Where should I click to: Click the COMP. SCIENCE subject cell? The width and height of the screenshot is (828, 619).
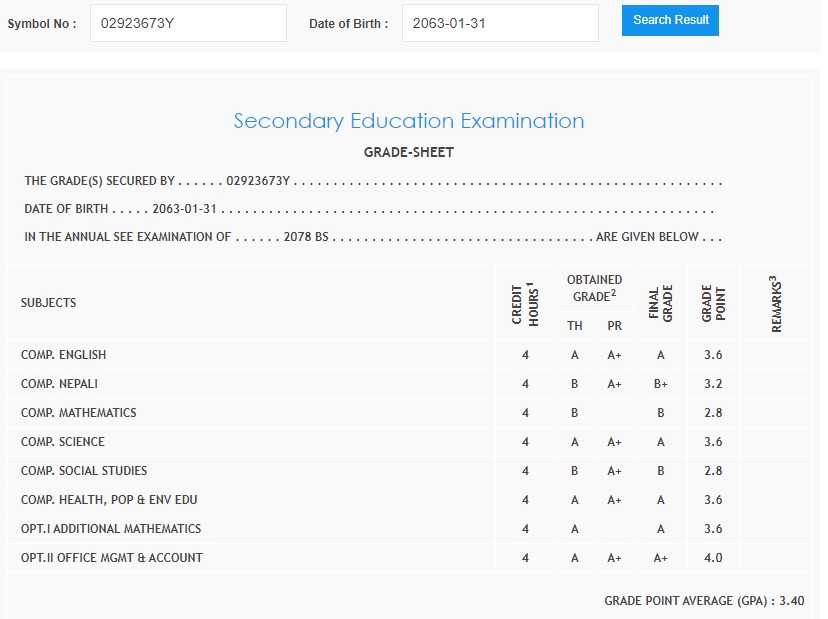(63, 442)
